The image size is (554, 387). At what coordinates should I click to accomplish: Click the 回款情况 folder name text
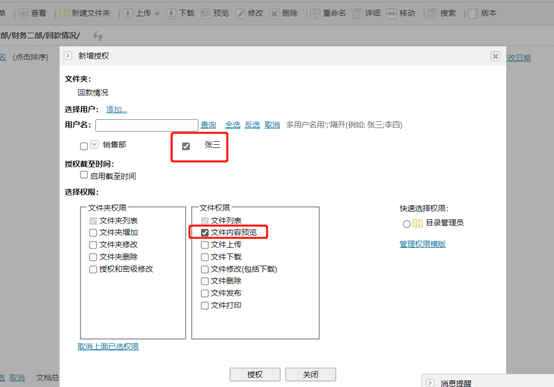[93, 93]
